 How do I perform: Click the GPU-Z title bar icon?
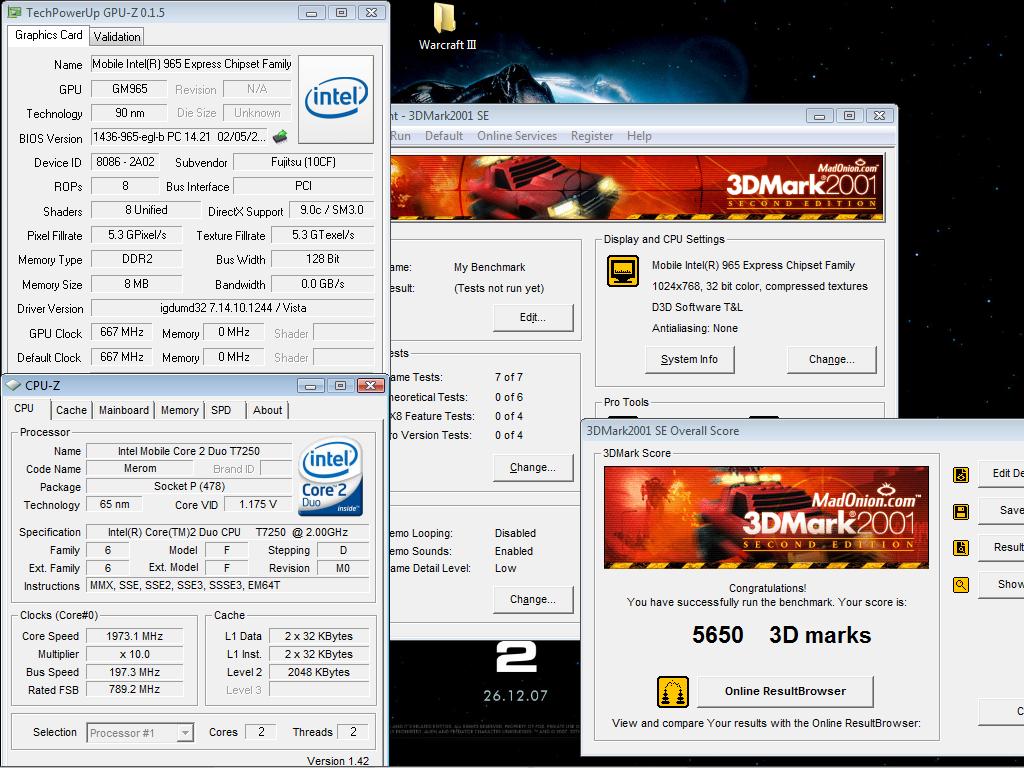tap(13, 12)
